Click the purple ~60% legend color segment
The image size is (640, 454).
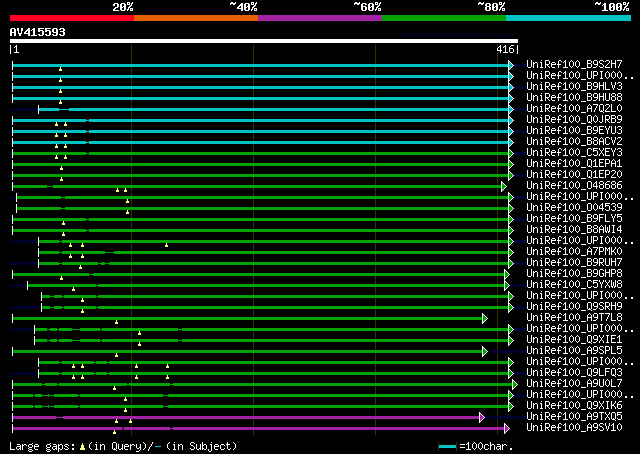[x=319, y=17]
